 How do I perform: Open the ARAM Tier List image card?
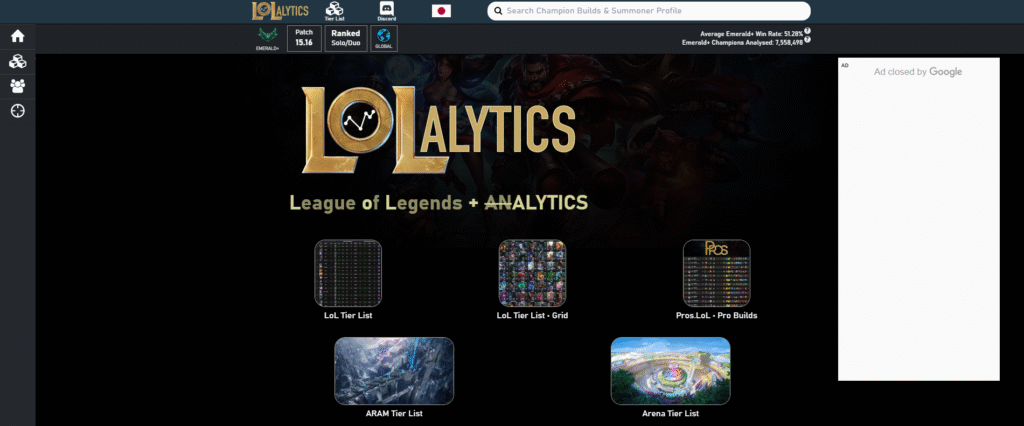(x=394, y=371)
